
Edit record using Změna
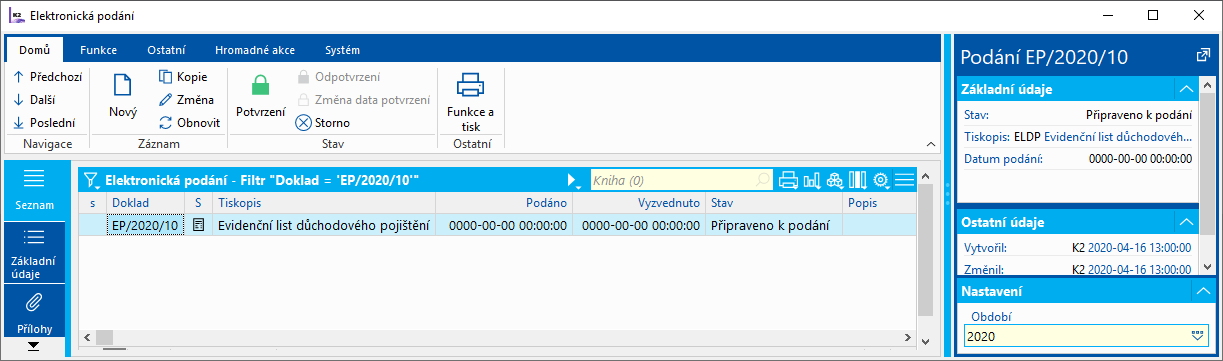pyautogui.click(x=186, y=99)
